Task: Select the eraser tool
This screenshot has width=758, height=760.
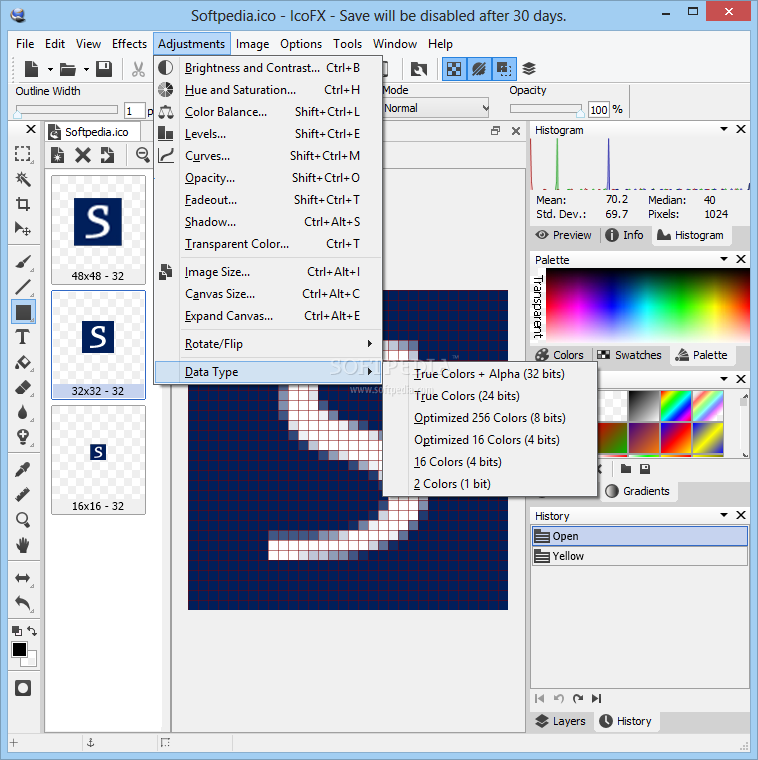Action: tap(23, 387)
